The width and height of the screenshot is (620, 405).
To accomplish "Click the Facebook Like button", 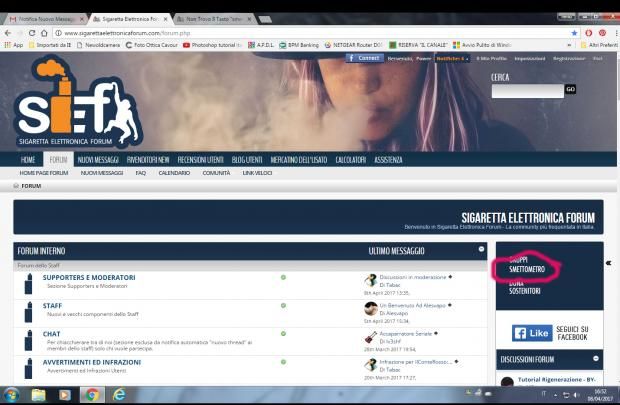I will point(532,333).
